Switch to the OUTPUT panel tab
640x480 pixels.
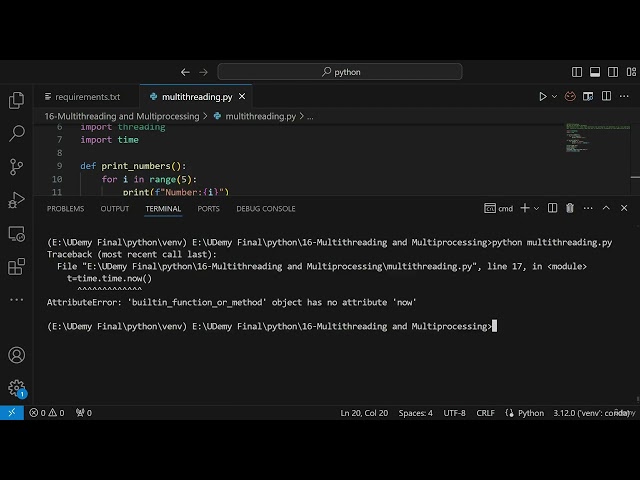(x=115, y=209)
